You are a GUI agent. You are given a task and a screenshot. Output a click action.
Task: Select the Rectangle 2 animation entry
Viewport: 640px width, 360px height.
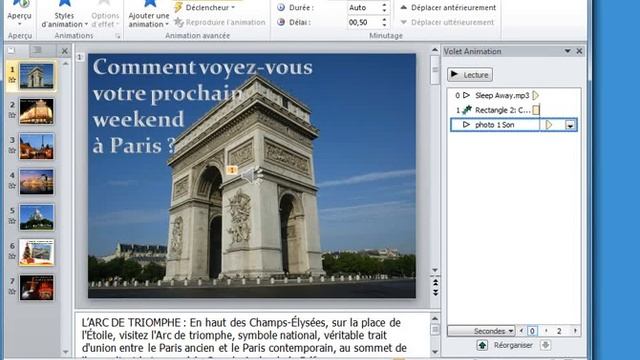(x=513, y=110)
